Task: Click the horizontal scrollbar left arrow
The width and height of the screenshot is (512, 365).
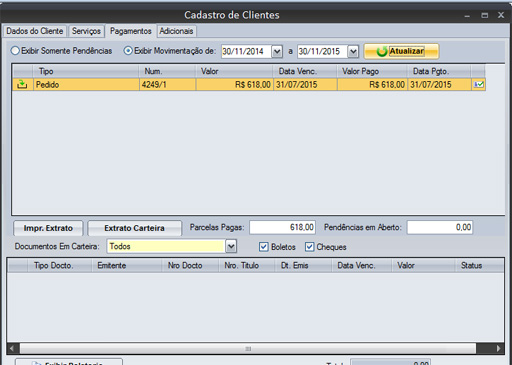Action: tap(13, 349)
